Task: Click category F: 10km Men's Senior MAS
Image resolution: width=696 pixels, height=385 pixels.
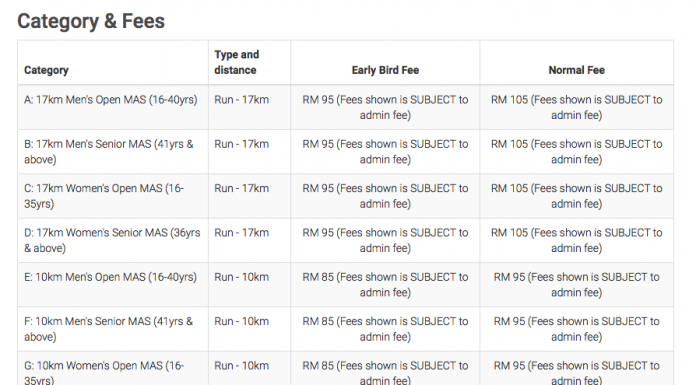Action: coord(108,329)
